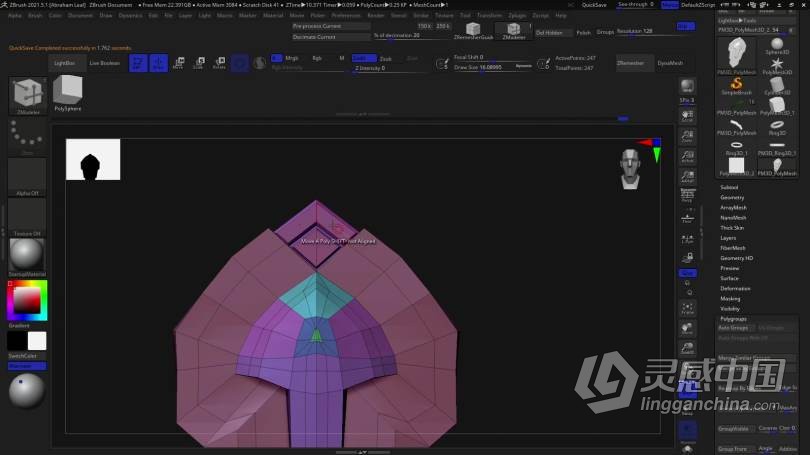Select the ZModeler brush thumbnail
This screenshot has height=455, width=810.
[x=28, y=95]
